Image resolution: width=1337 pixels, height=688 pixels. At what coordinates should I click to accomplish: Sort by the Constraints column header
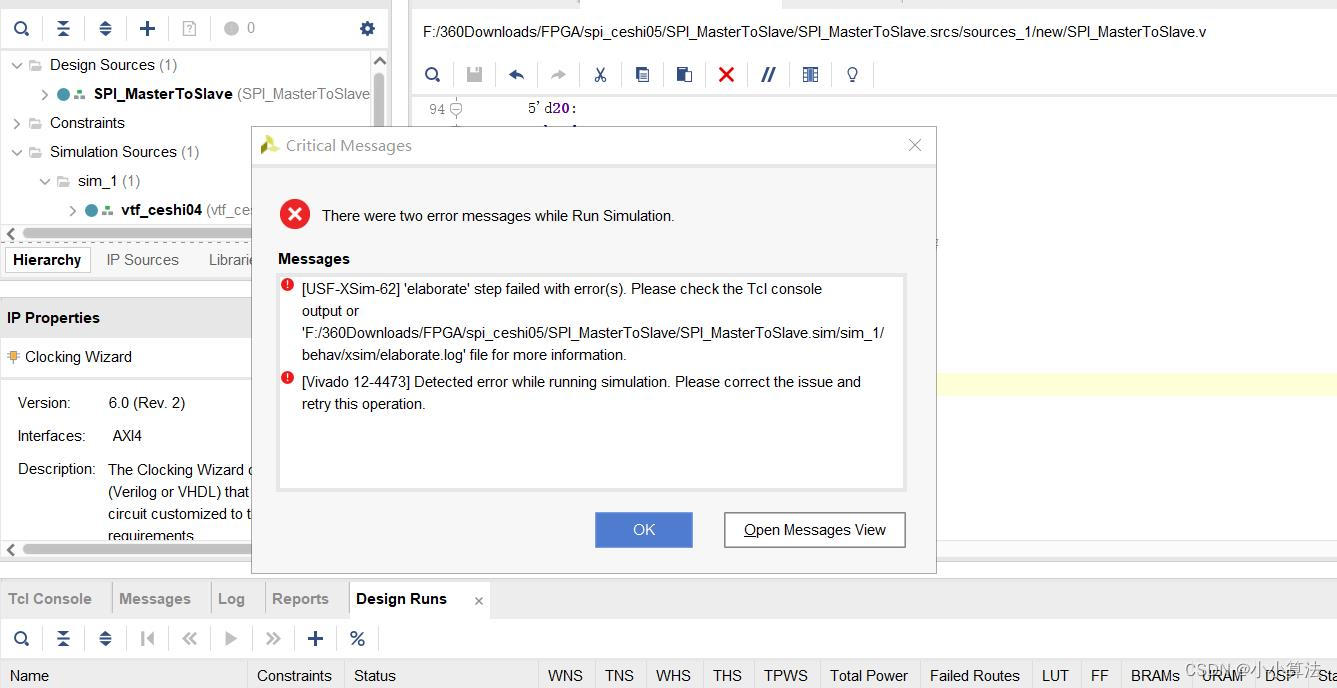294,676
